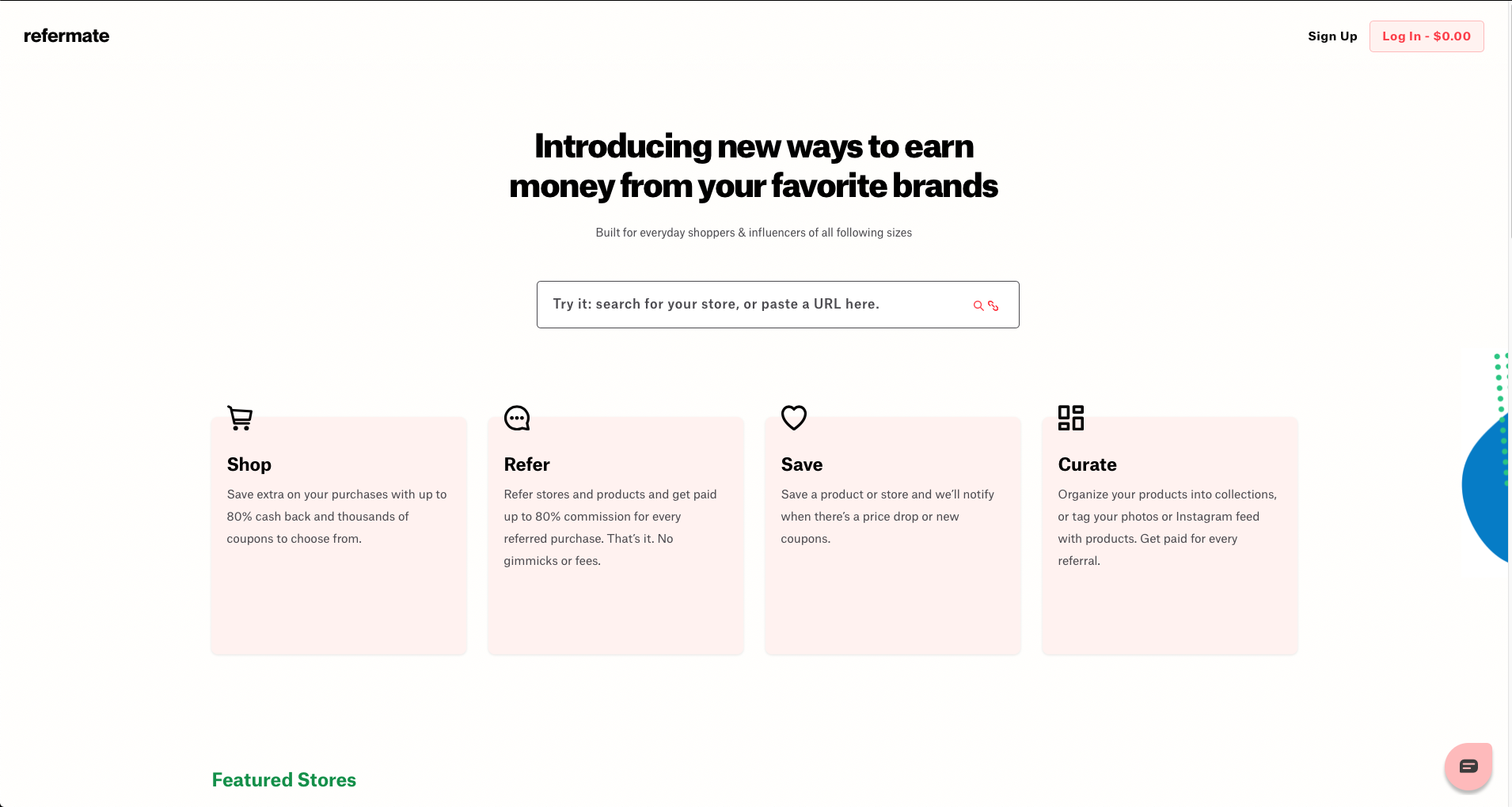
Task: Select the Refer chat bubble icon
Action: [517, 418]
